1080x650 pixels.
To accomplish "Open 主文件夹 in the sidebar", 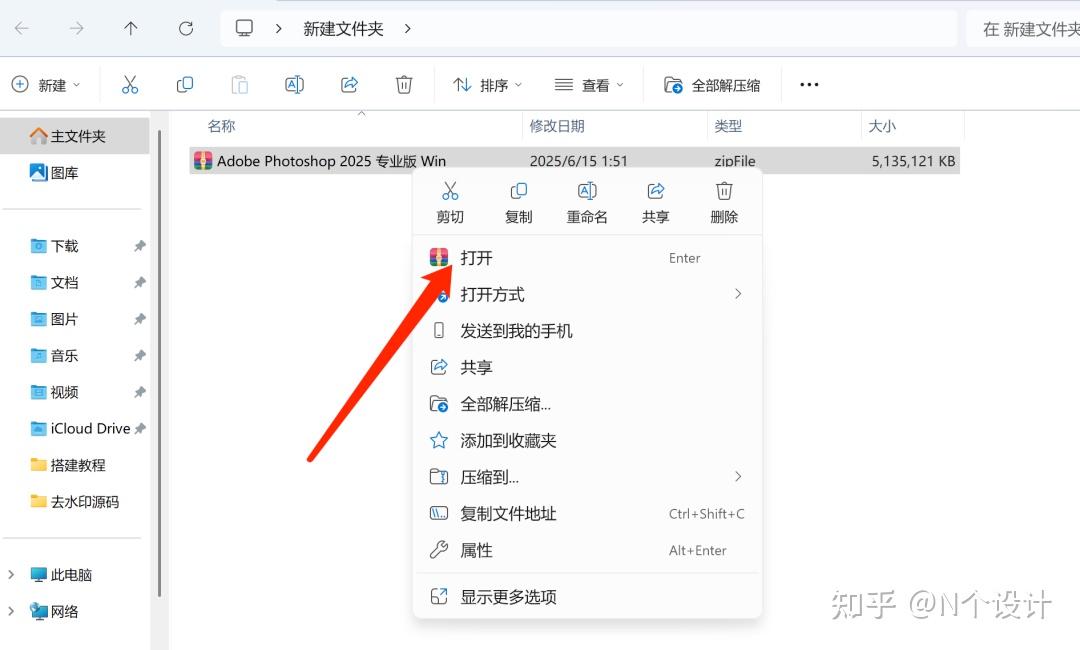I will coord(74,136).
